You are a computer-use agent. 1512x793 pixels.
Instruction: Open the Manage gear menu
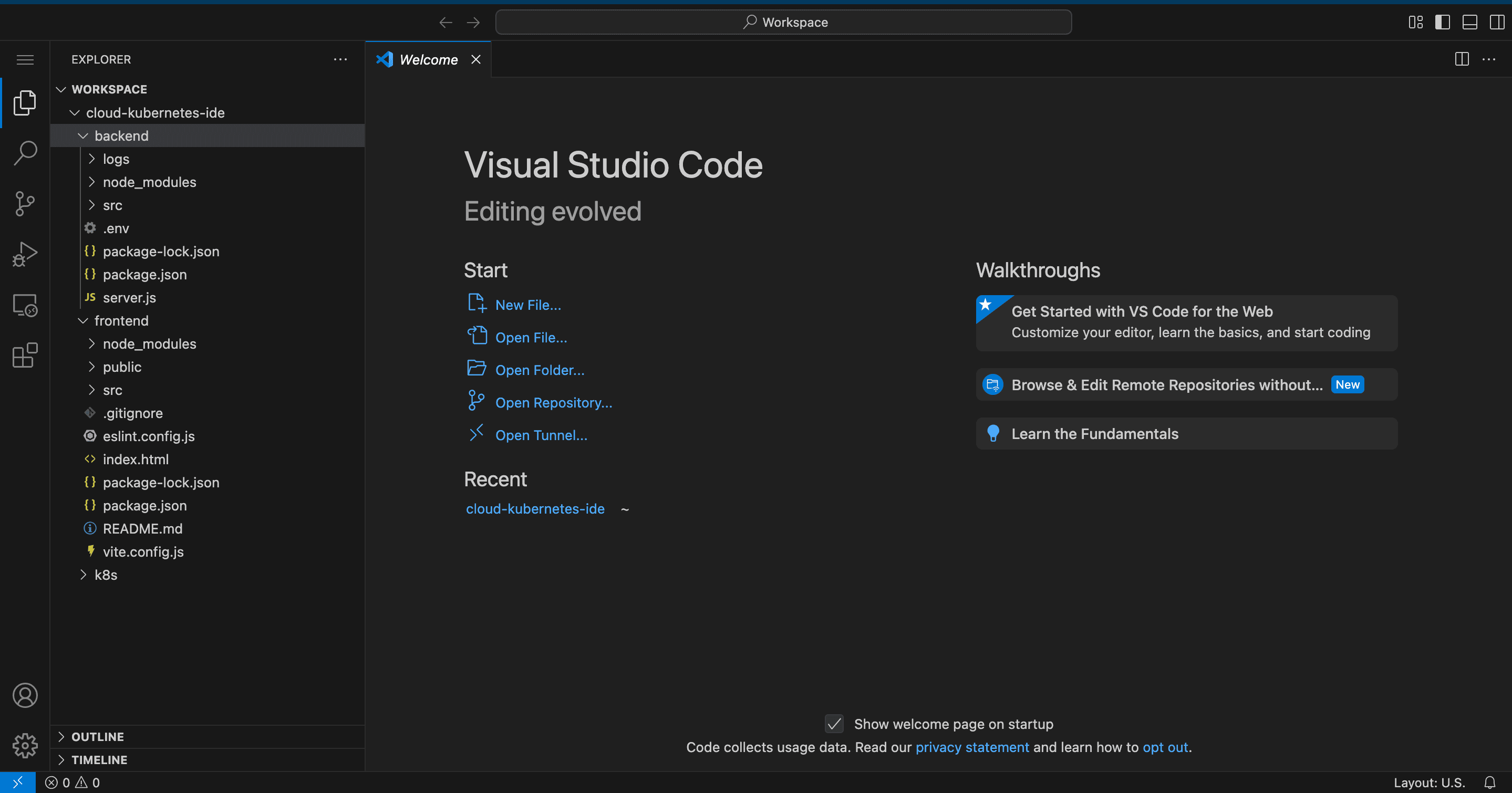tap(25, 746)
